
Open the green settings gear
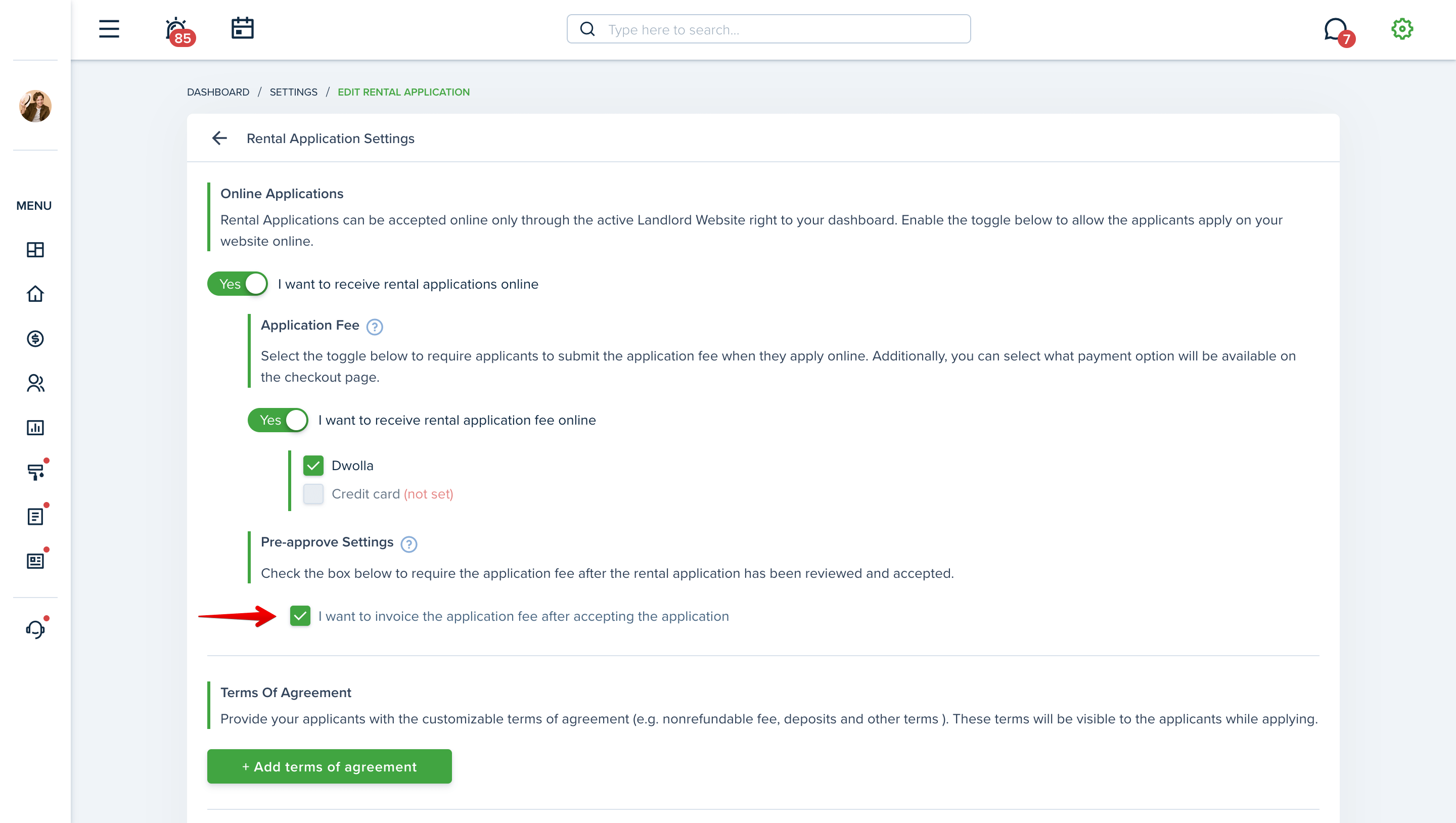(x=1402, y=29)
